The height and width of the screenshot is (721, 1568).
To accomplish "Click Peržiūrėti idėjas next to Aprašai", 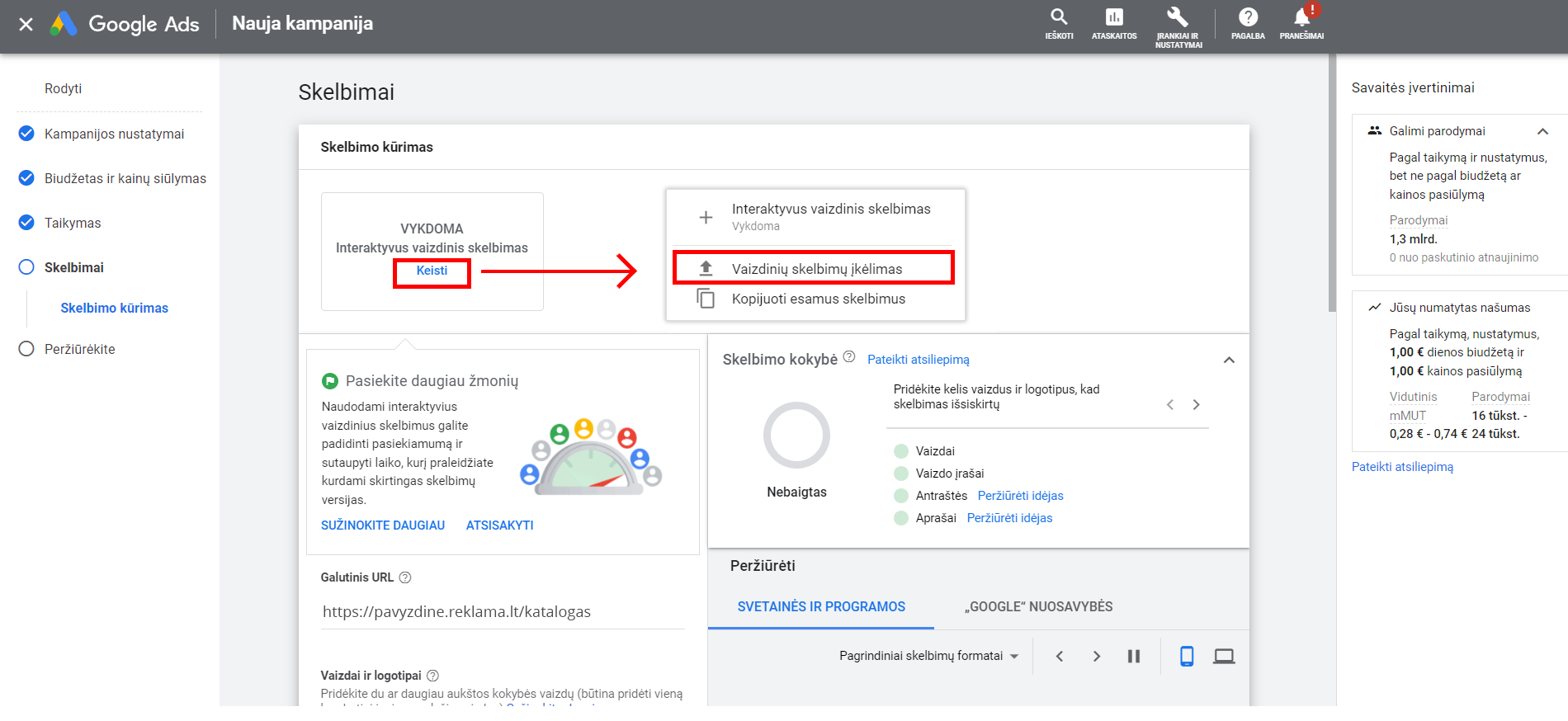I will 1010,518.
